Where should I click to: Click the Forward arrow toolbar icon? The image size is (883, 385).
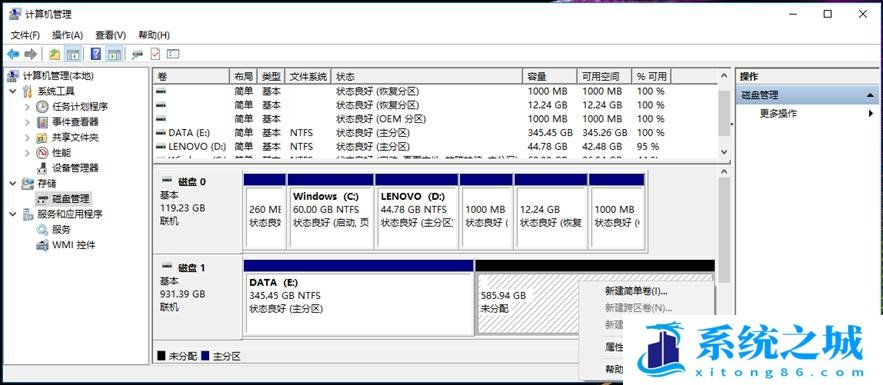pyautogui.click(x=31, y=54)
